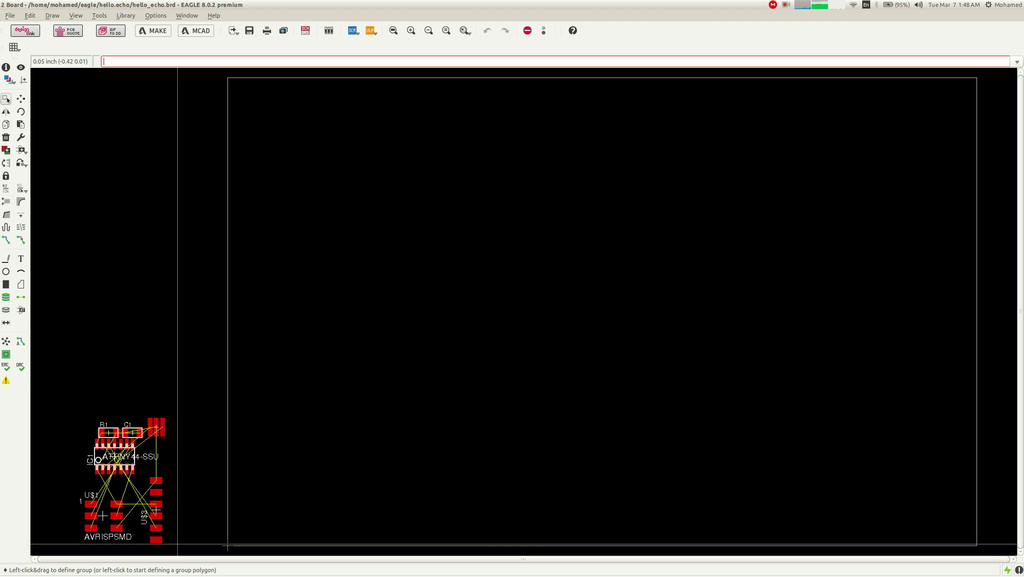This screenshot has height=577, width=1024.
Task: Select the Mark origin tool
Action: [23, 80]
